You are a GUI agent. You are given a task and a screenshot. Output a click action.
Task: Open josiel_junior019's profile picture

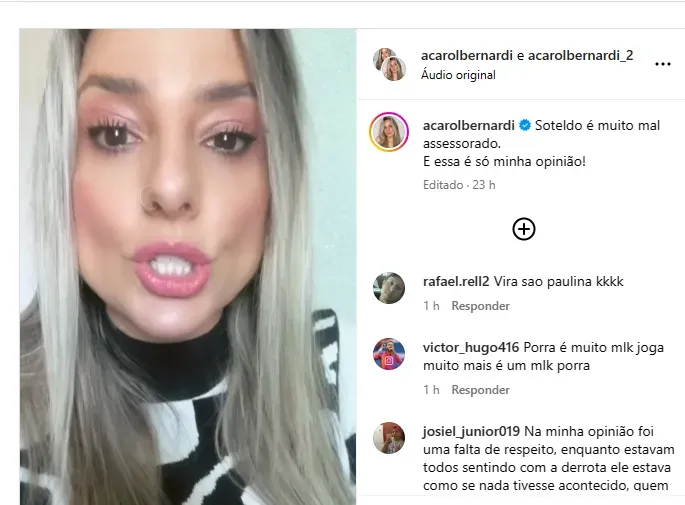pyautogui.click(x=389, y=438)
